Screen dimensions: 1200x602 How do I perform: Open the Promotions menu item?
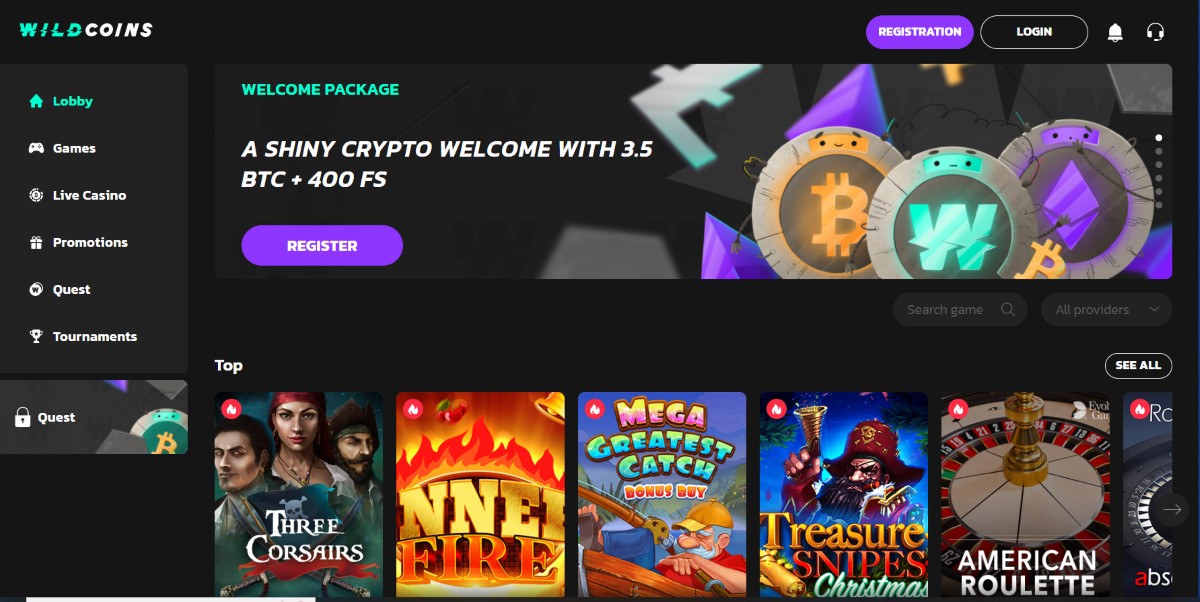point(90,242)
